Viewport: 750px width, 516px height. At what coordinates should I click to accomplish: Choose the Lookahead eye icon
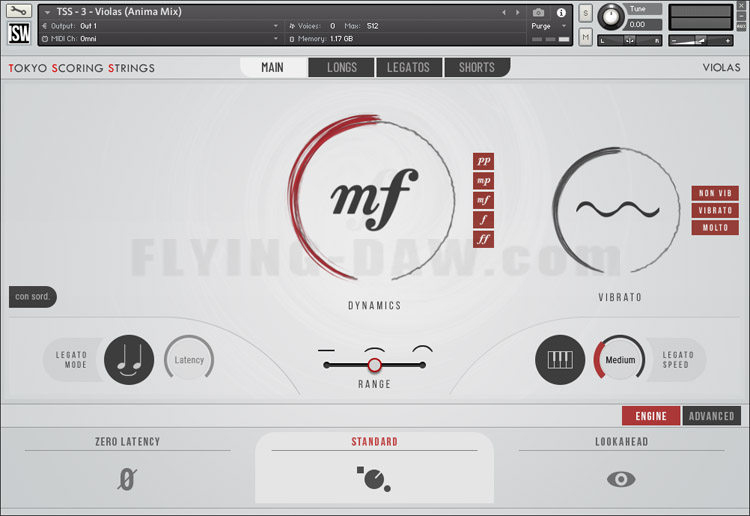tap(621, 479)
